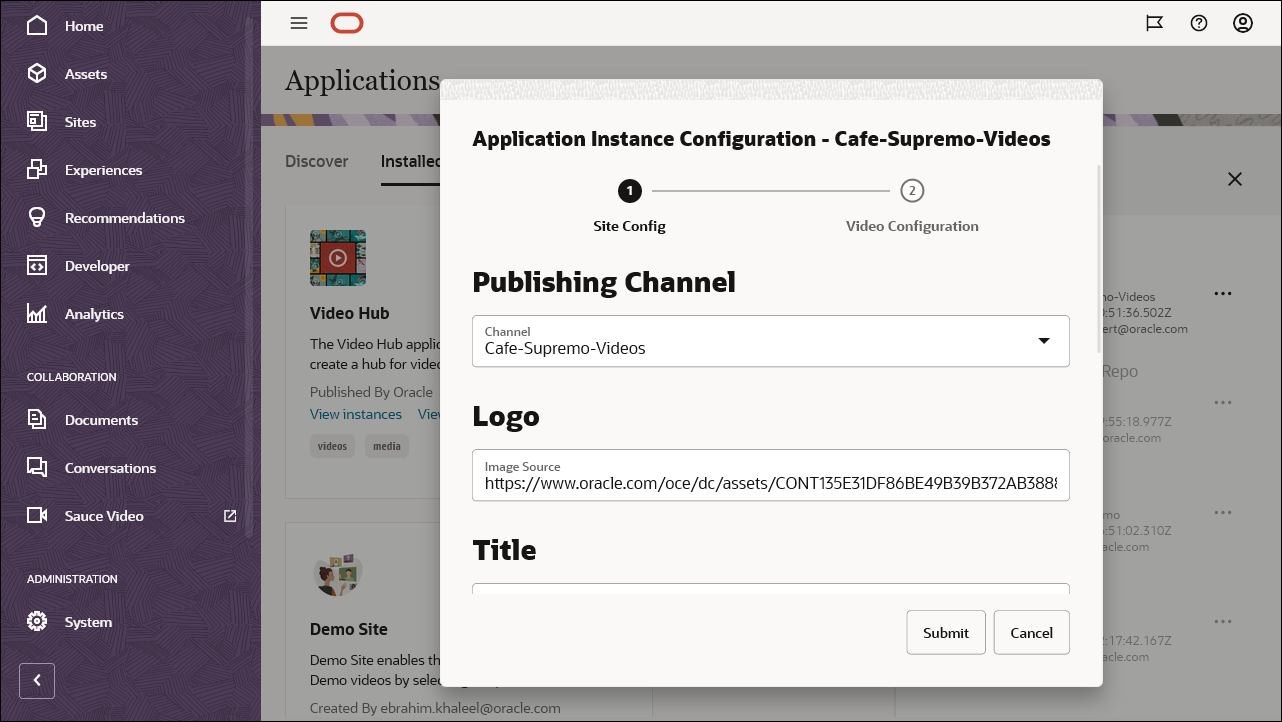This screenshot has width=1282, height=722.
Task: Open your user account avatar menu
Action: (1243, 22)
